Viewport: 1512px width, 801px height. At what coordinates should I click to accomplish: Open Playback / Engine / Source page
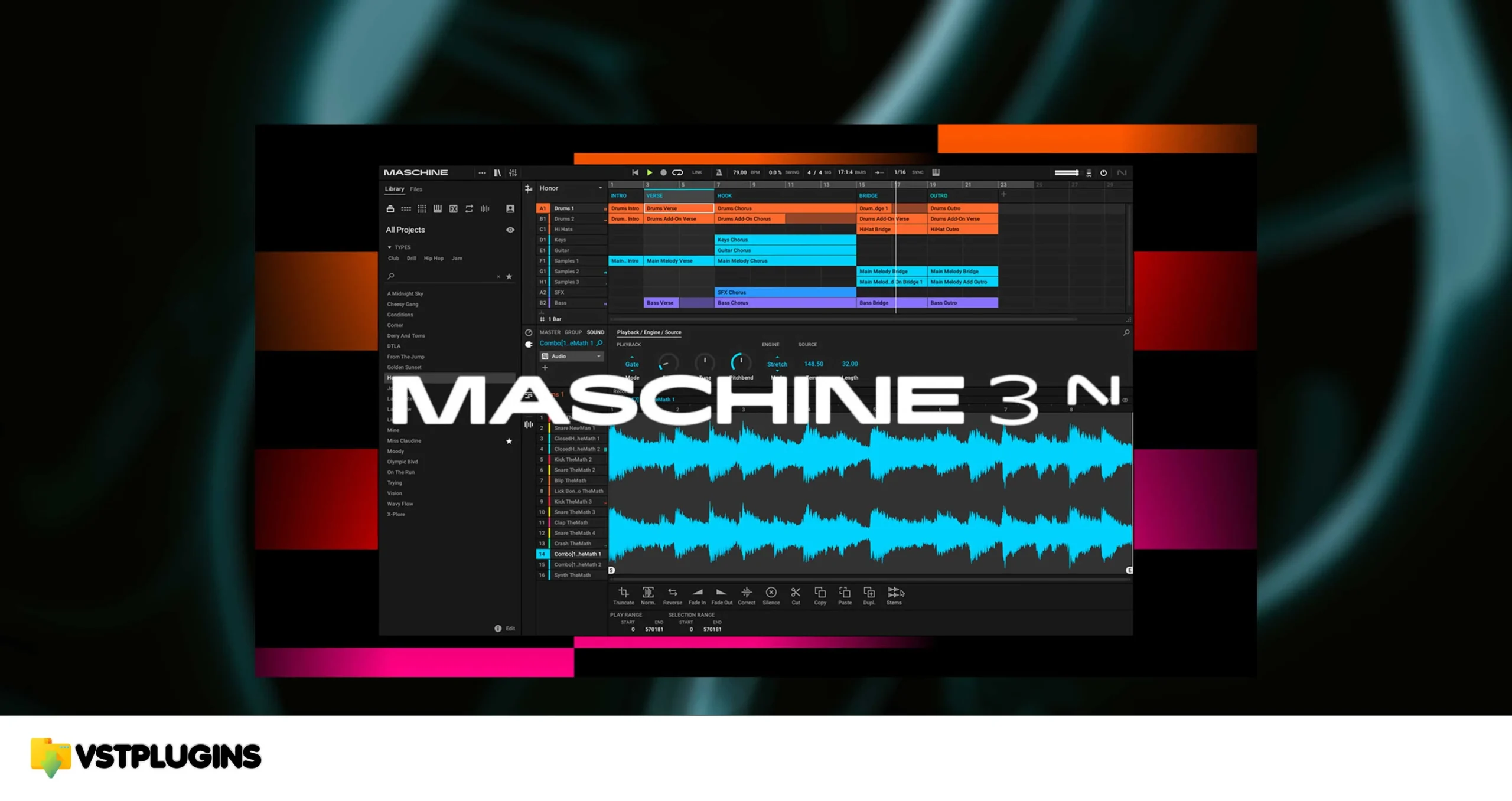tap(649, 332)
